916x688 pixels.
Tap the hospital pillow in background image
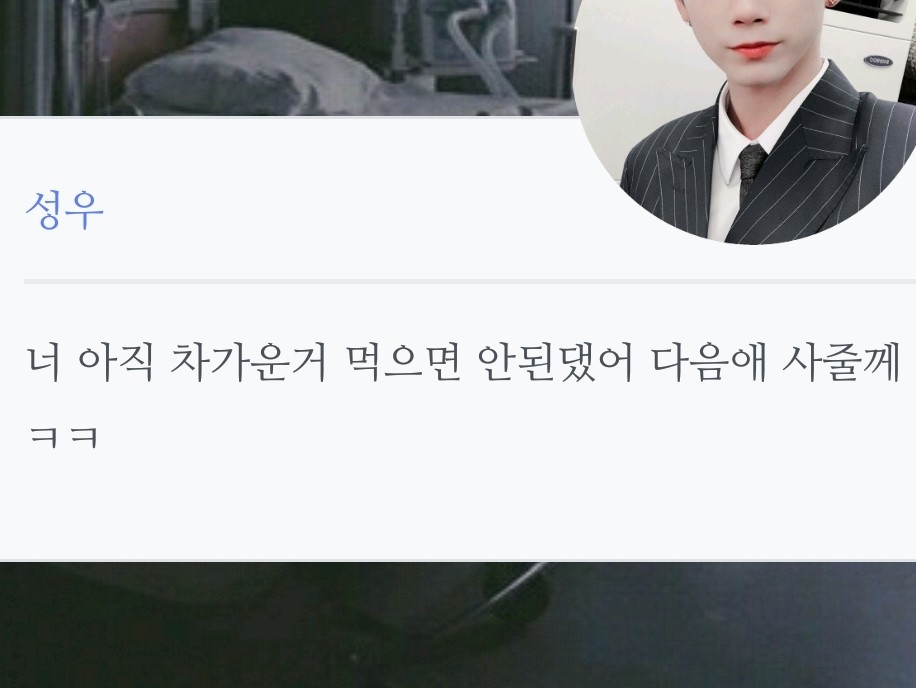point(245,73)
